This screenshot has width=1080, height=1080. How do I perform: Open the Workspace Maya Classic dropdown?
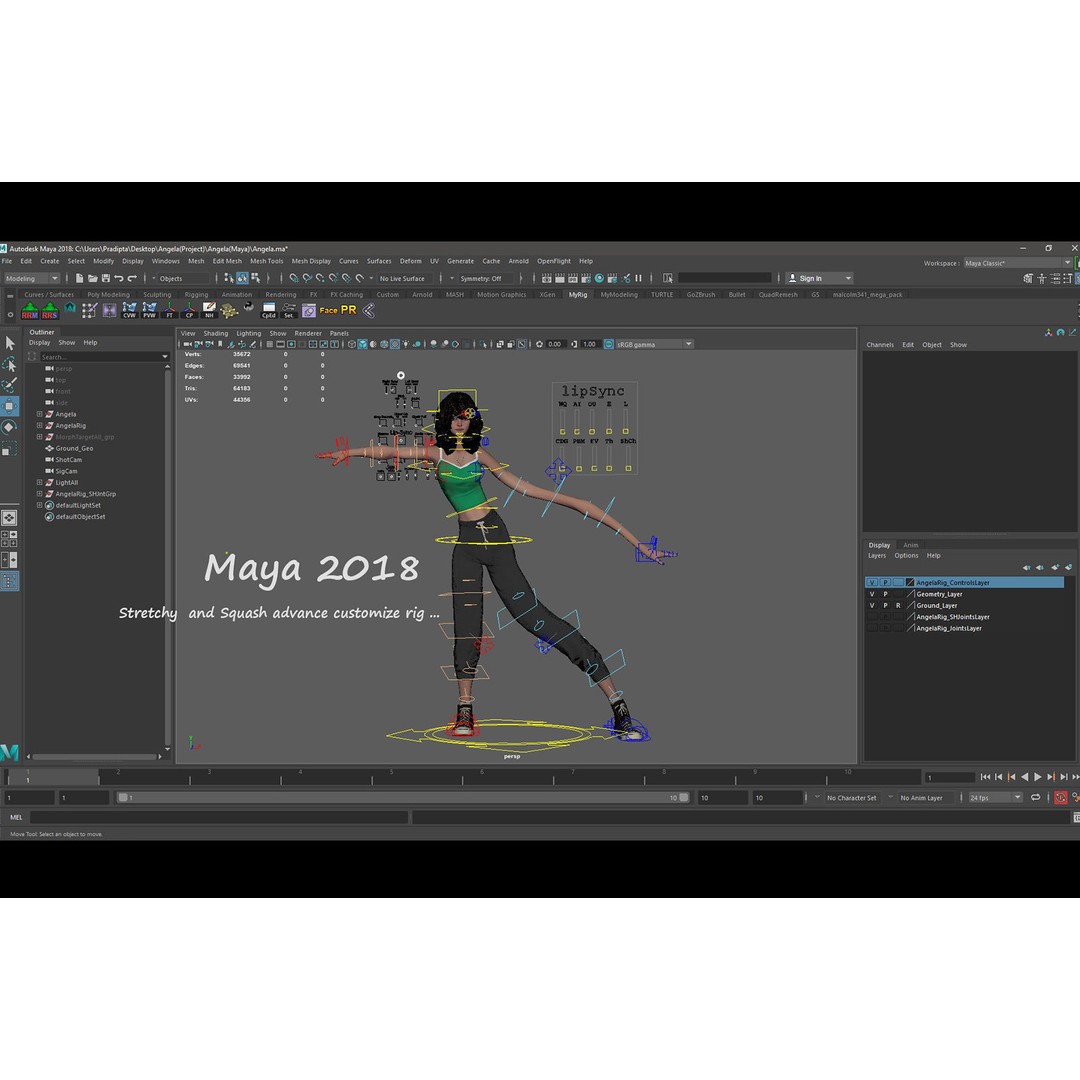pos(1017,263)
